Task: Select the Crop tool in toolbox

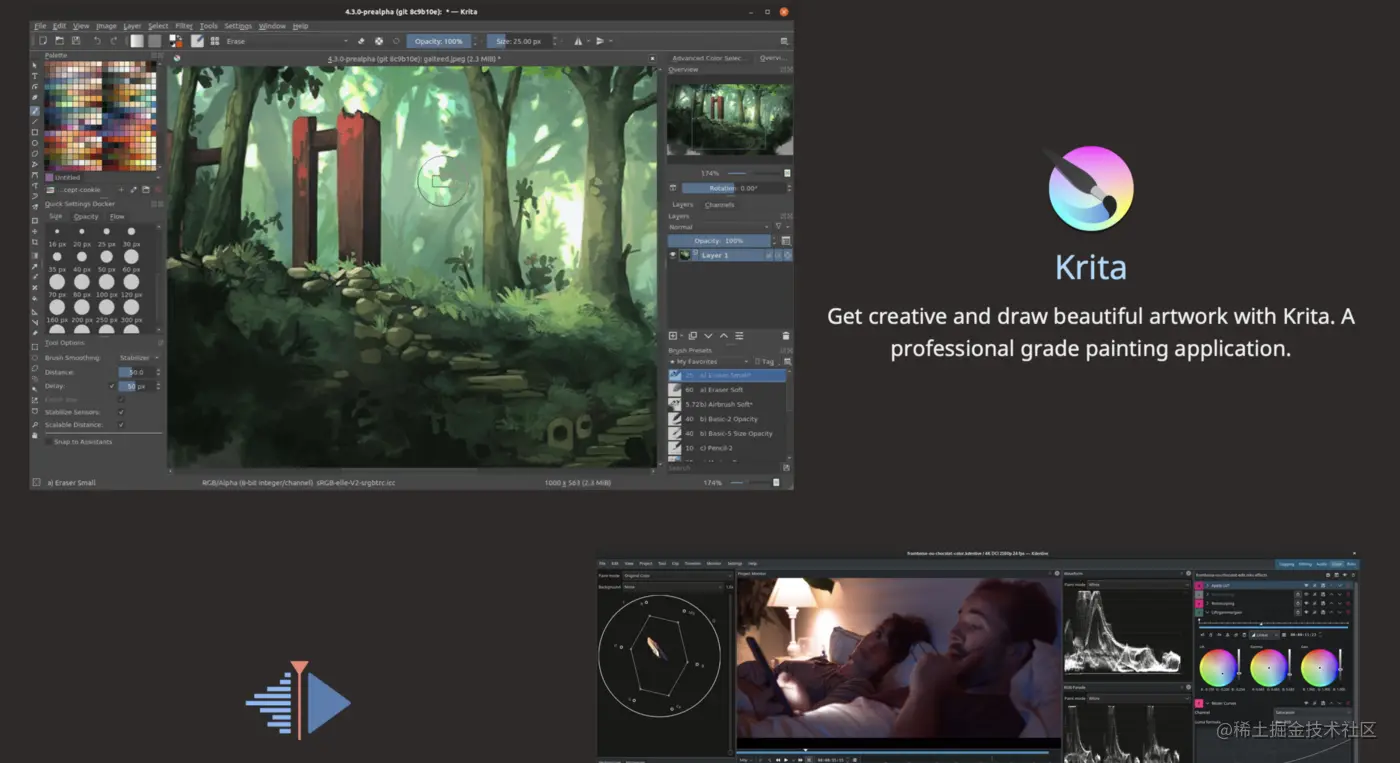Action: (35, 242)
